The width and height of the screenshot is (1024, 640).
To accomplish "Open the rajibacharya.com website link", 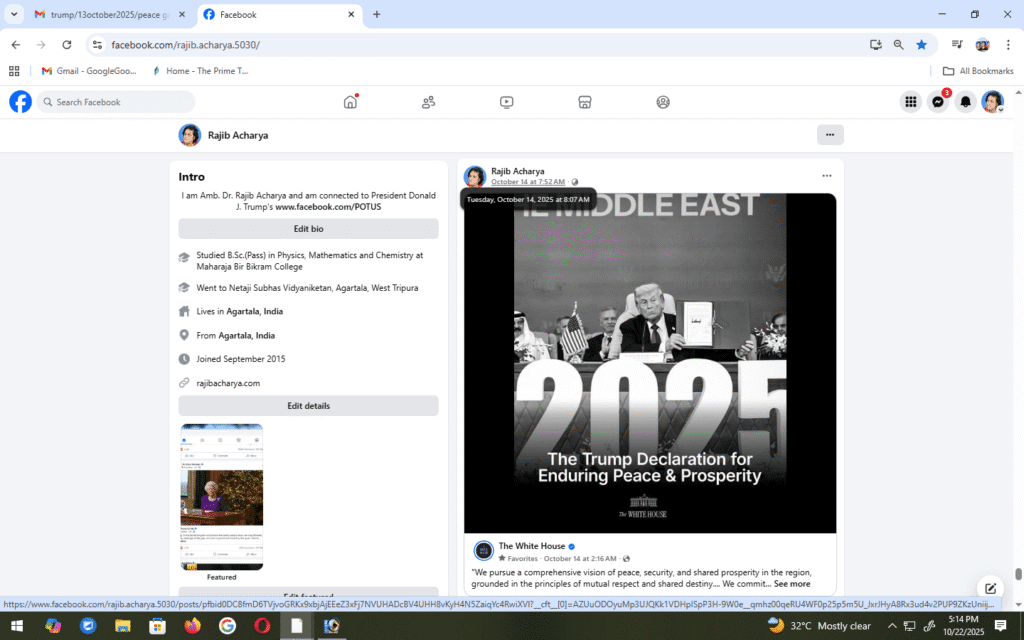I will 228,383.
